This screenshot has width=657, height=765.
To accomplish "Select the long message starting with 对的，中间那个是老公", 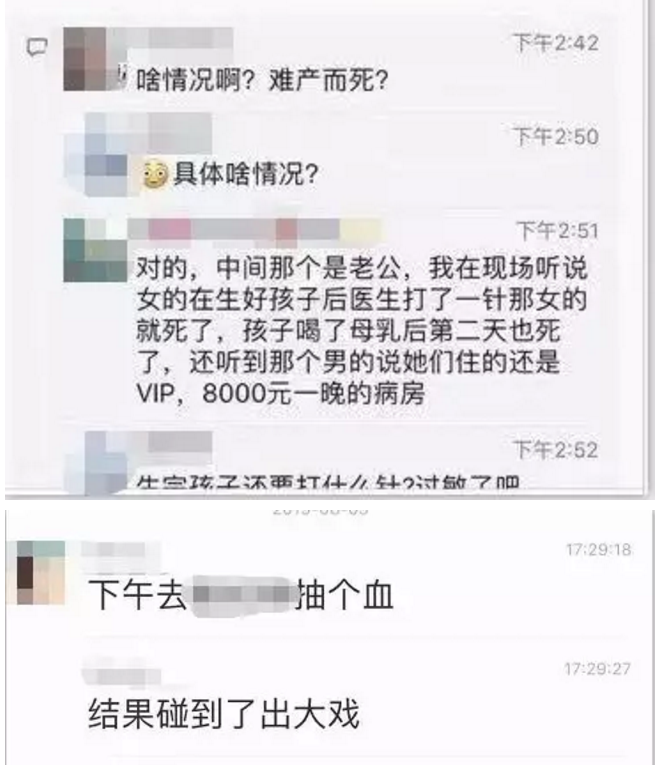I will click(x=362, y=331).
